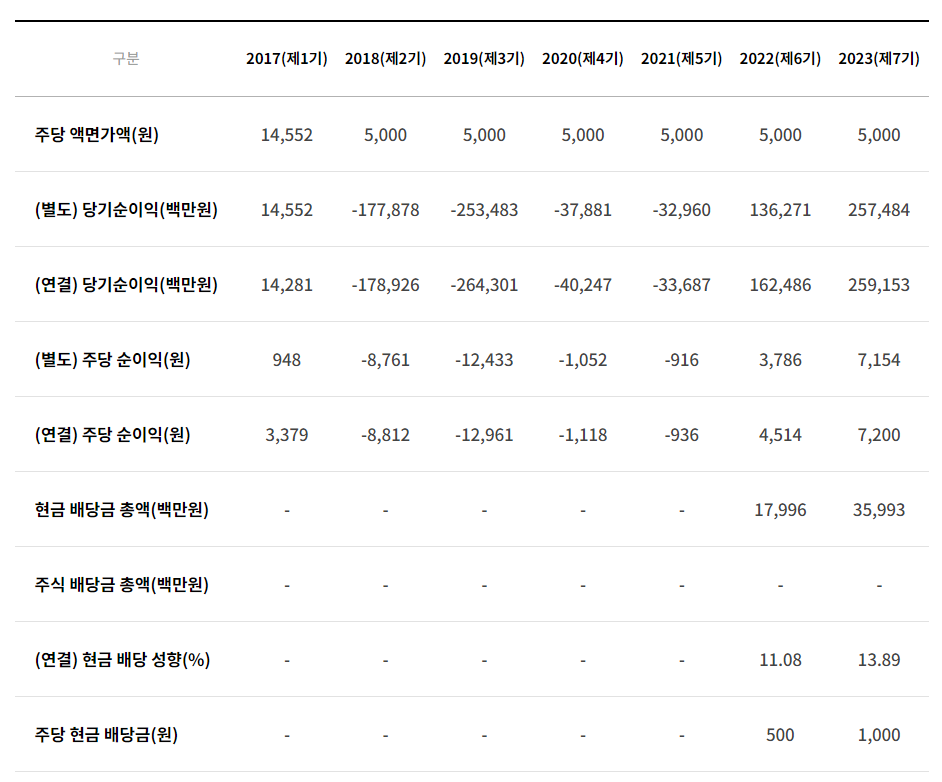Select the -8,812 cell

tap(385, 435)
